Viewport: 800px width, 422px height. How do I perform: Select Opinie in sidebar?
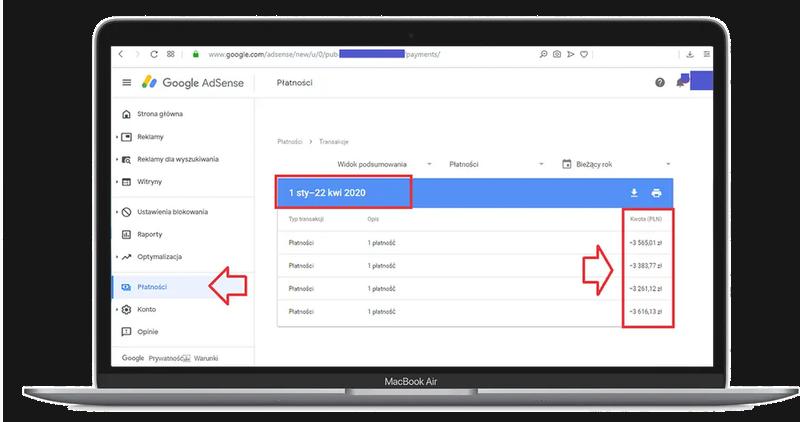coord(147,332)
